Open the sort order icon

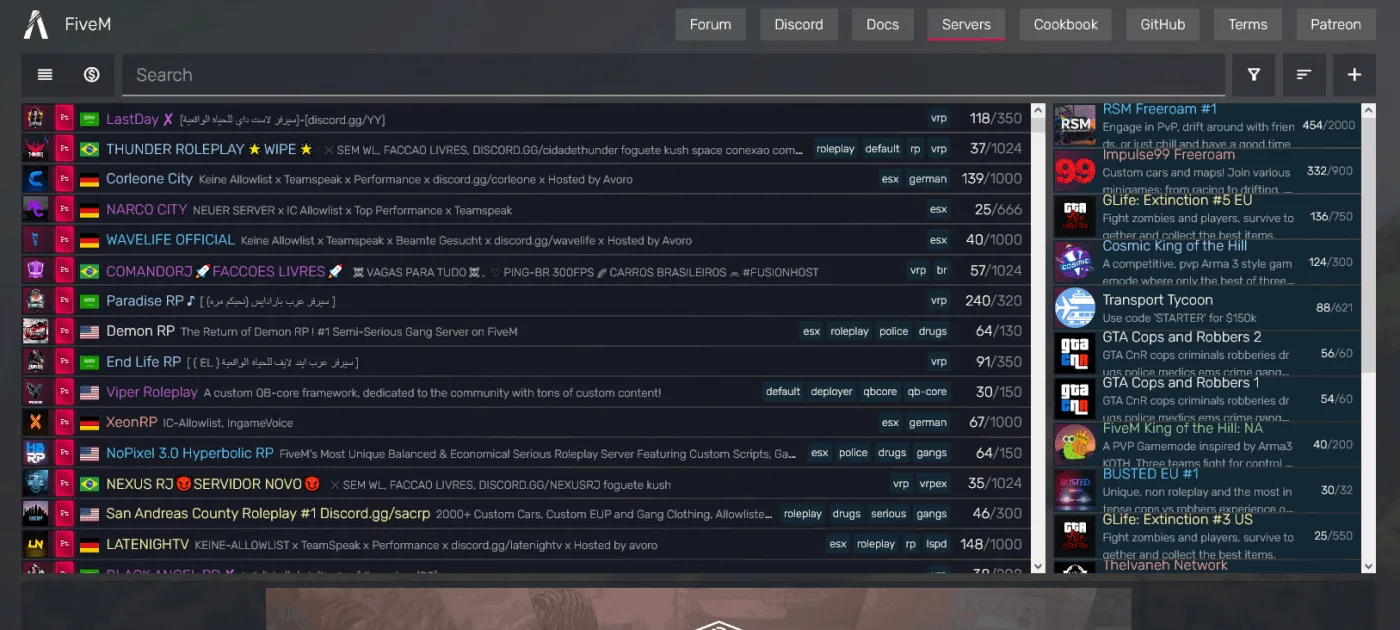1304,75
